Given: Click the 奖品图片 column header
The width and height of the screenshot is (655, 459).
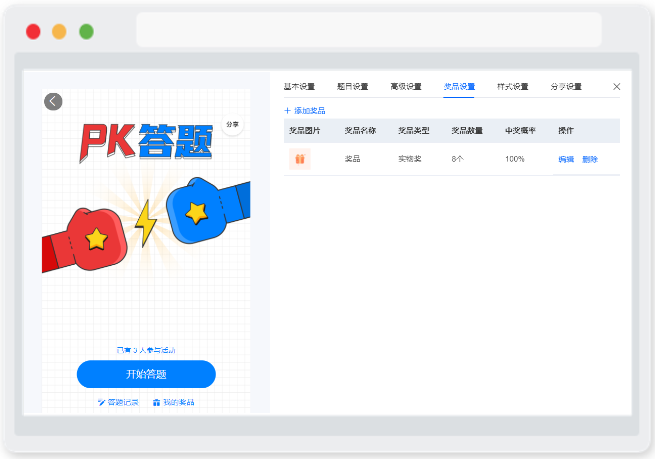Looking at the screenshot, I should [305, 131].
